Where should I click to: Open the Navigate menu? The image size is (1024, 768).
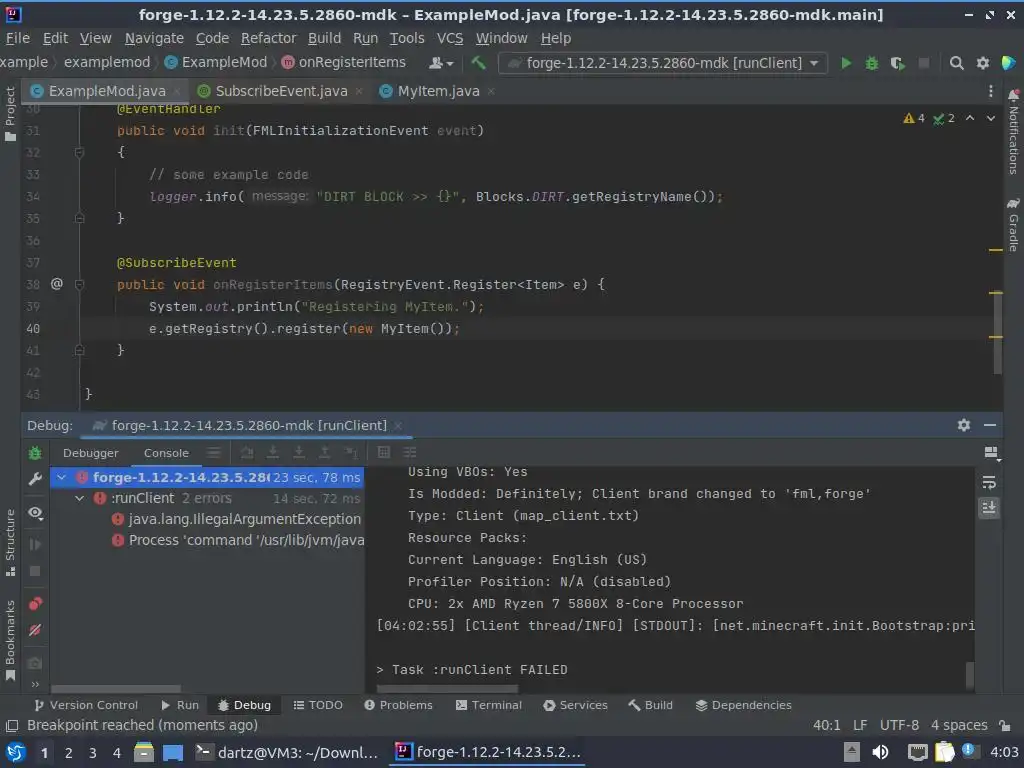(154, 38)
